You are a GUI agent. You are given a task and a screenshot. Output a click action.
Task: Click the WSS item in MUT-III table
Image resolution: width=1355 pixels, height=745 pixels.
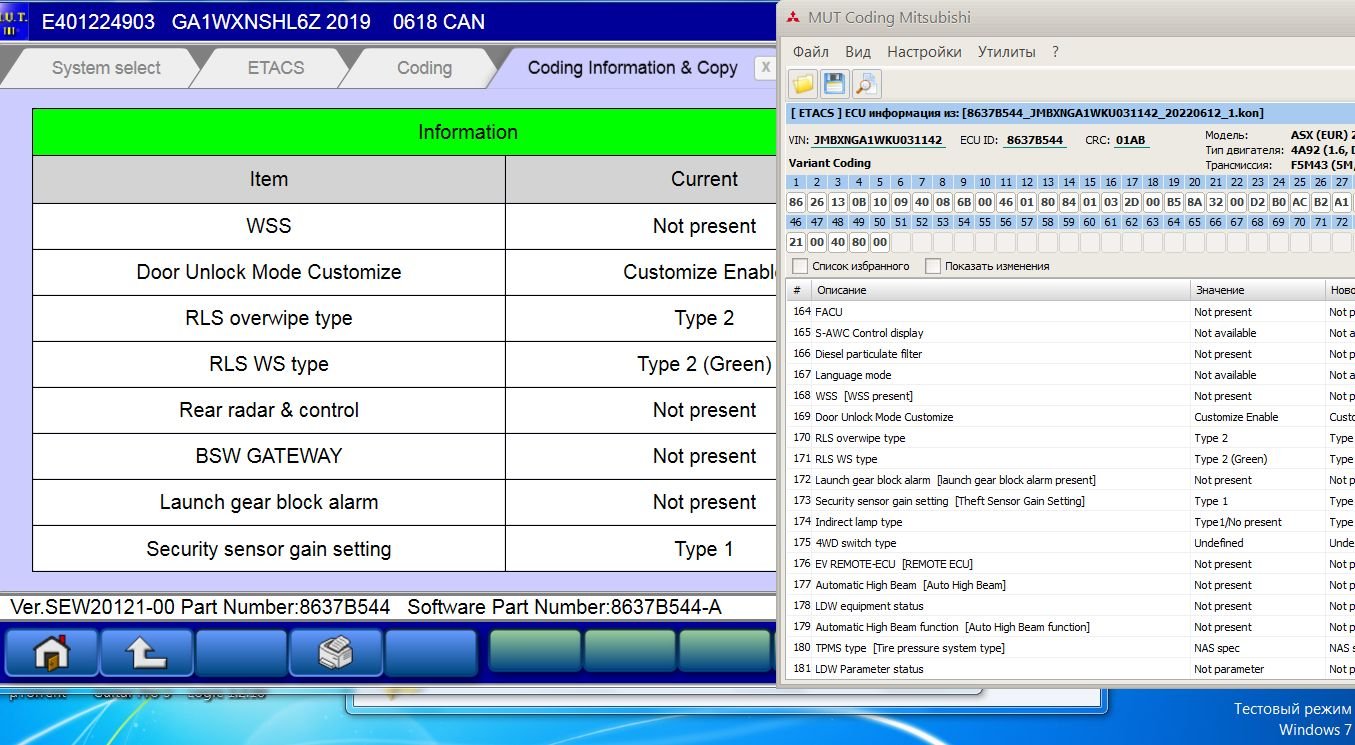click(x=269, y=226)
